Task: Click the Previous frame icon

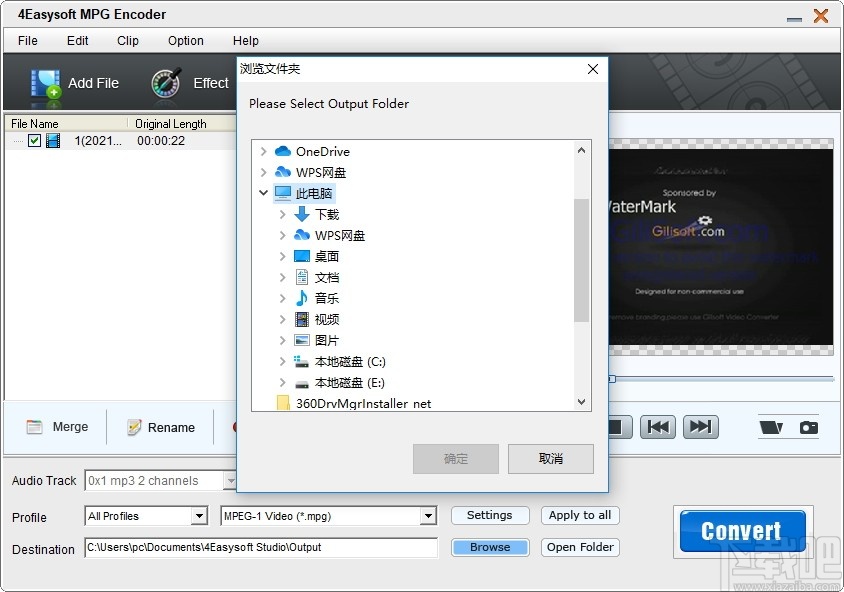Action: click(x=659, y=426)
